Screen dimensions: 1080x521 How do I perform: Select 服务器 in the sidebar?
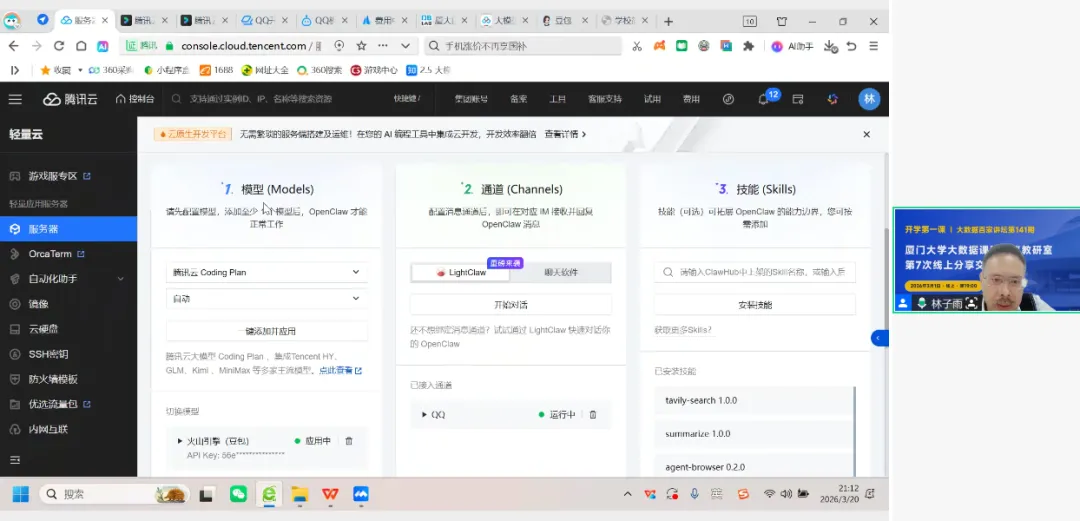[68, 229]
